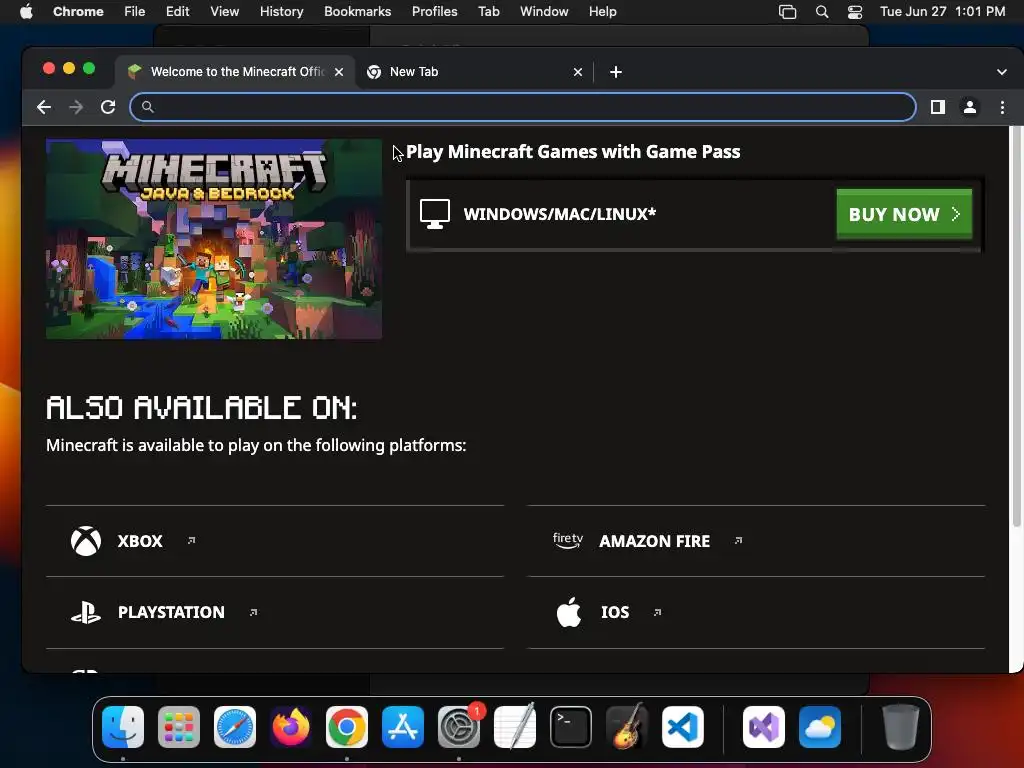Click the Apple logo beside iOS
The height and width of the screenshot is (768, 1024).
[569, 612]
